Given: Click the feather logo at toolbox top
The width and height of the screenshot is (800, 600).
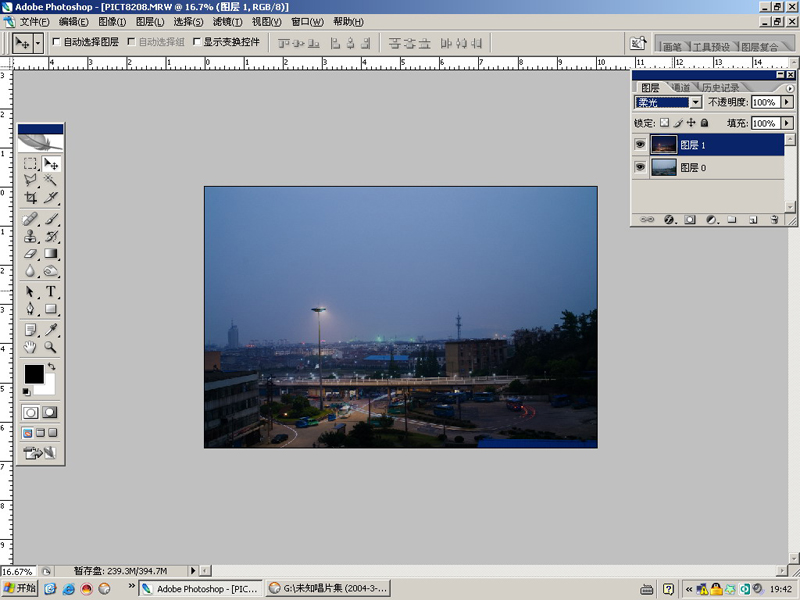Looking at the screenshot, I should pos(40,143).
